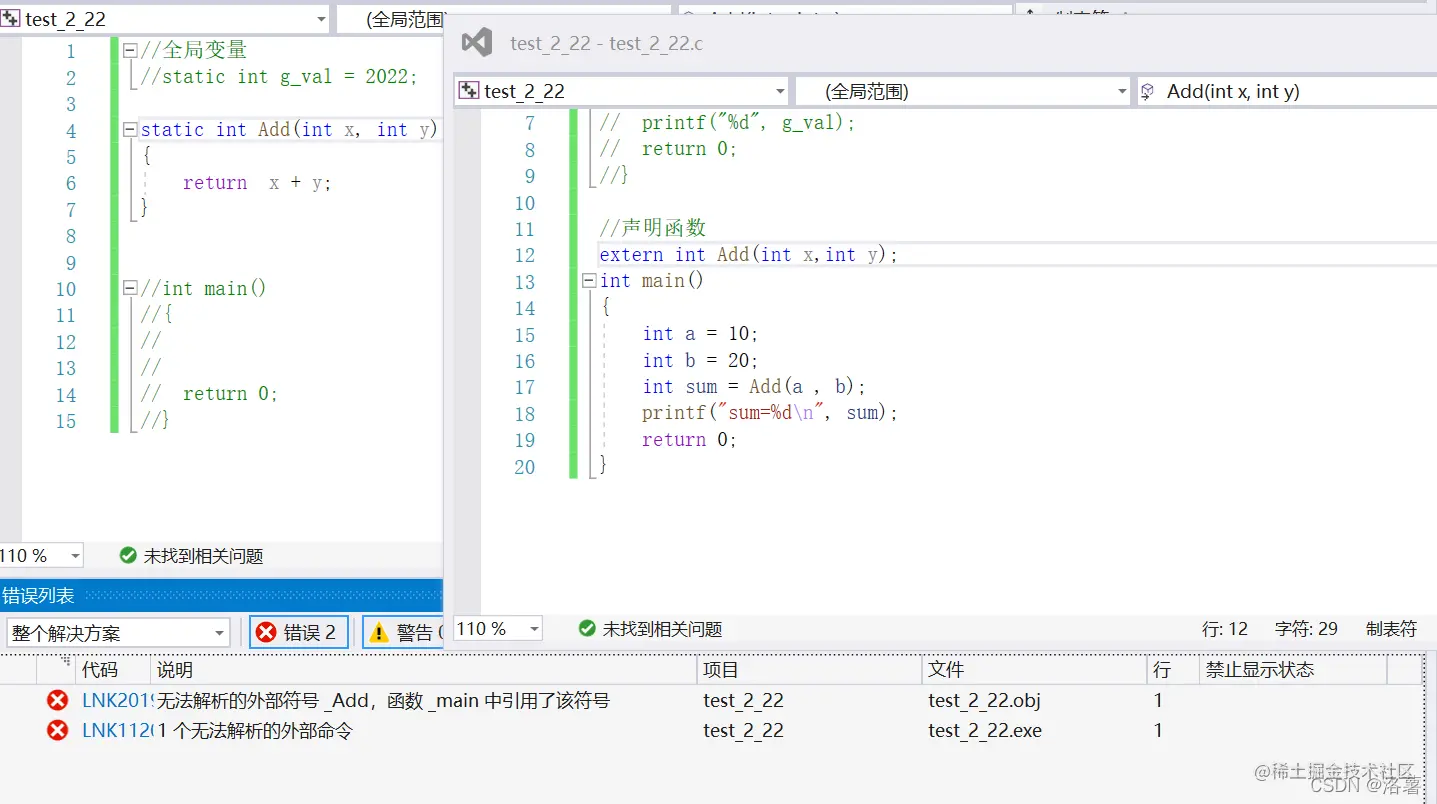Collapse int main() function in front window
This screenshot has width=1437, height=804.
tap(590, 281)
